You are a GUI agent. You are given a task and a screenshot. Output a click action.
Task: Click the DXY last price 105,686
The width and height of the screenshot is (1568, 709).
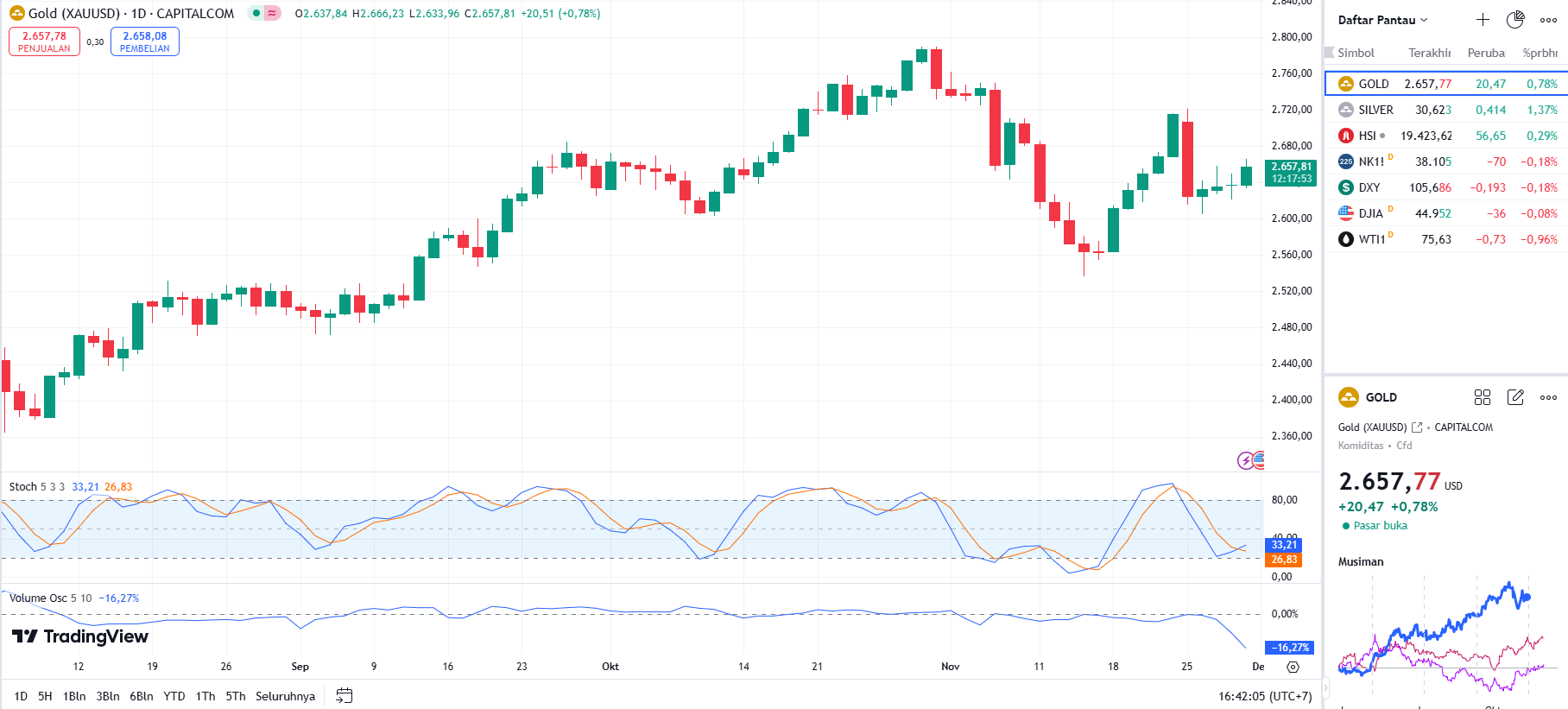(1431, 187)
